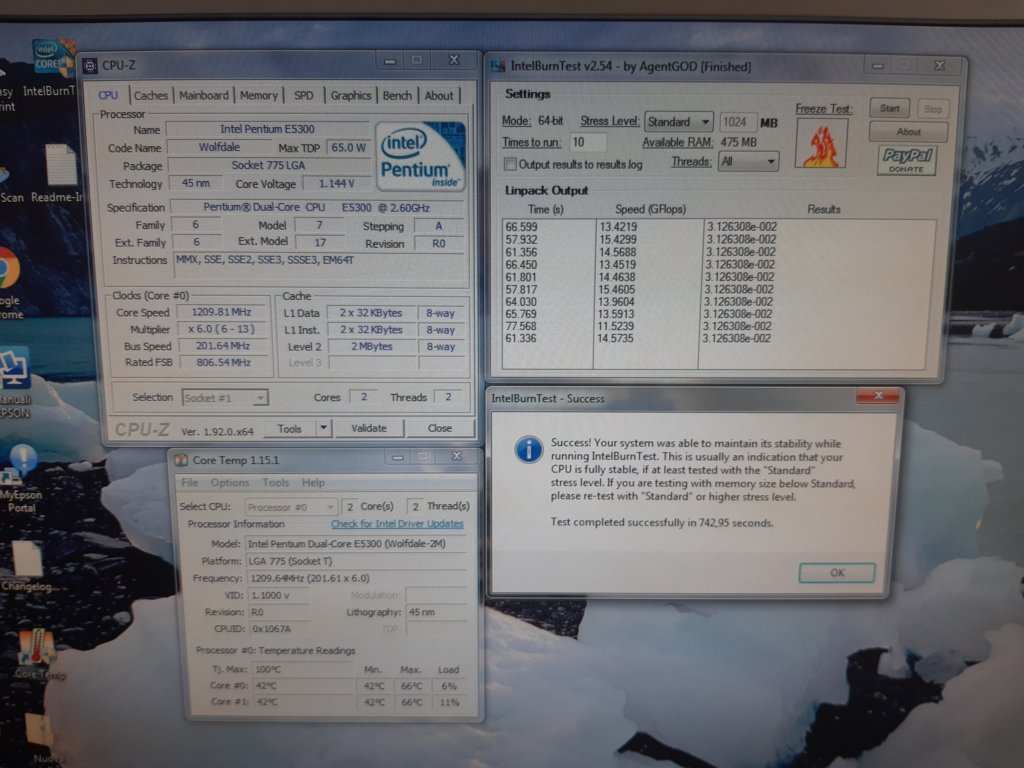1024x768 pixels.
Task: Click the Tj. Max value 100°C
Action: (303, 669)
